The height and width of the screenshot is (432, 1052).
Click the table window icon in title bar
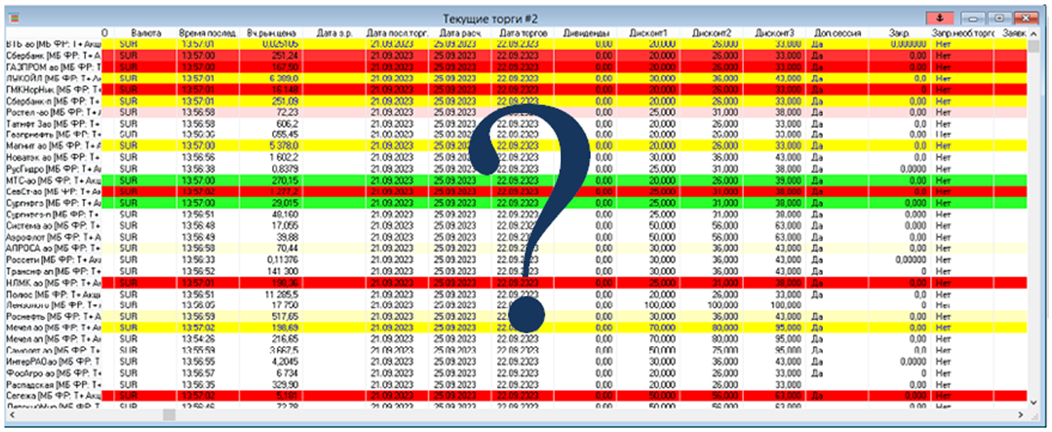pyautogui.click(x=15, y=17)
